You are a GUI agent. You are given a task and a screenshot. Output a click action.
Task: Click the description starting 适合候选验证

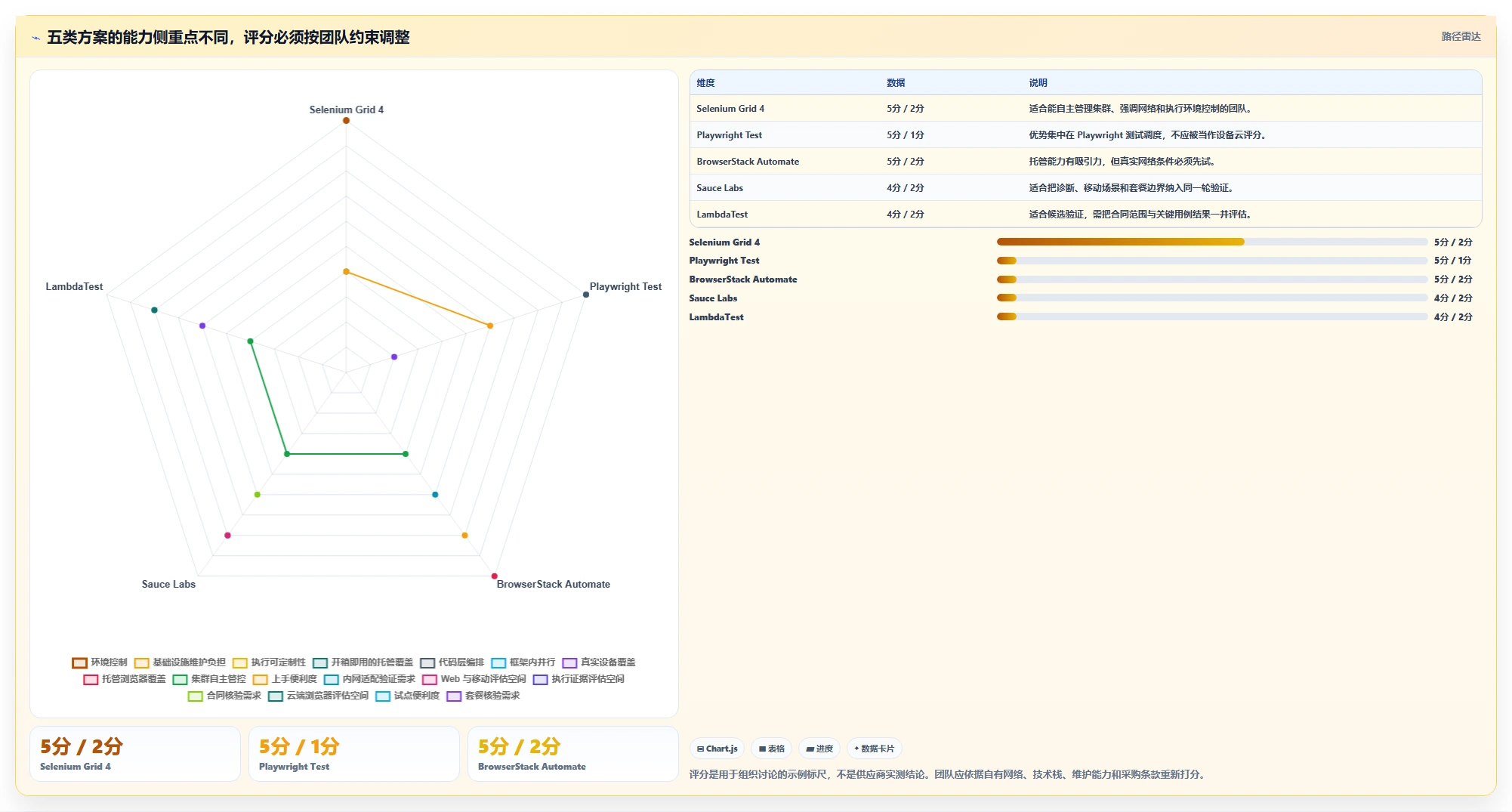pyautogui.click(x=1142, y=215)
